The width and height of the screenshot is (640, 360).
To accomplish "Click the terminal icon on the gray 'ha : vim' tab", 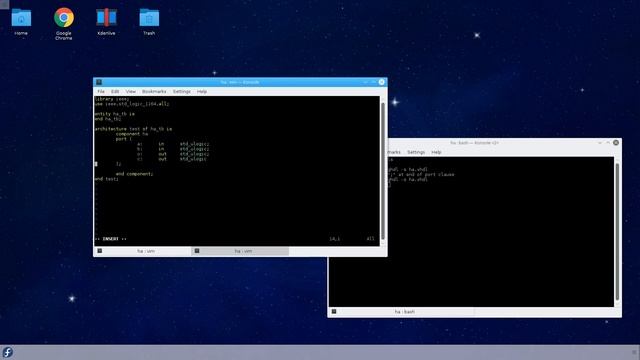I will pyautogui.click(x=197, y=251).
